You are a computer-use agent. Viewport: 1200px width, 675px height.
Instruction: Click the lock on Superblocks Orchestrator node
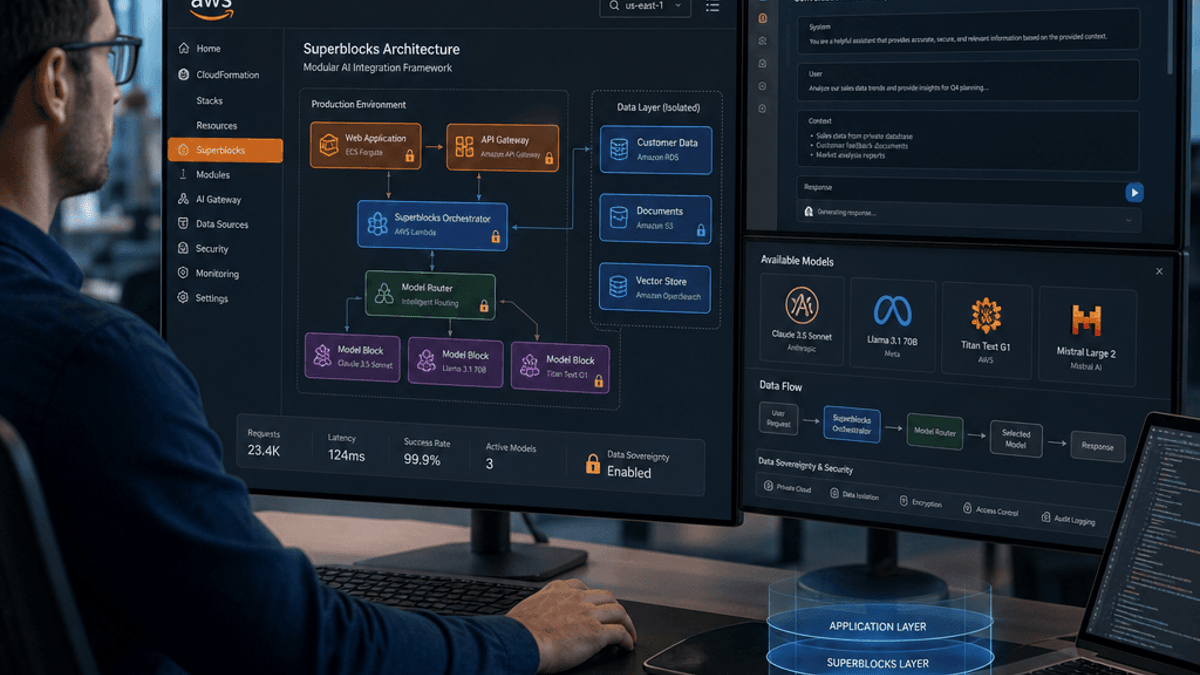click(x=495, y=237)
